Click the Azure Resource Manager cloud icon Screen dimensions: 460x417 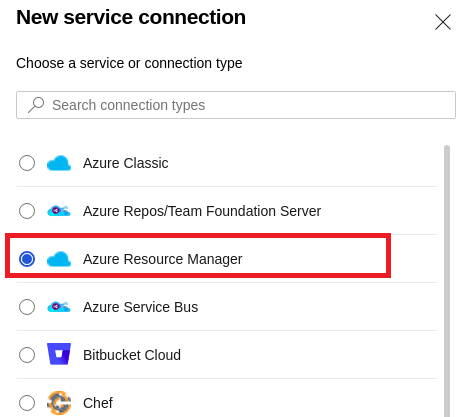tap(59, 259)
